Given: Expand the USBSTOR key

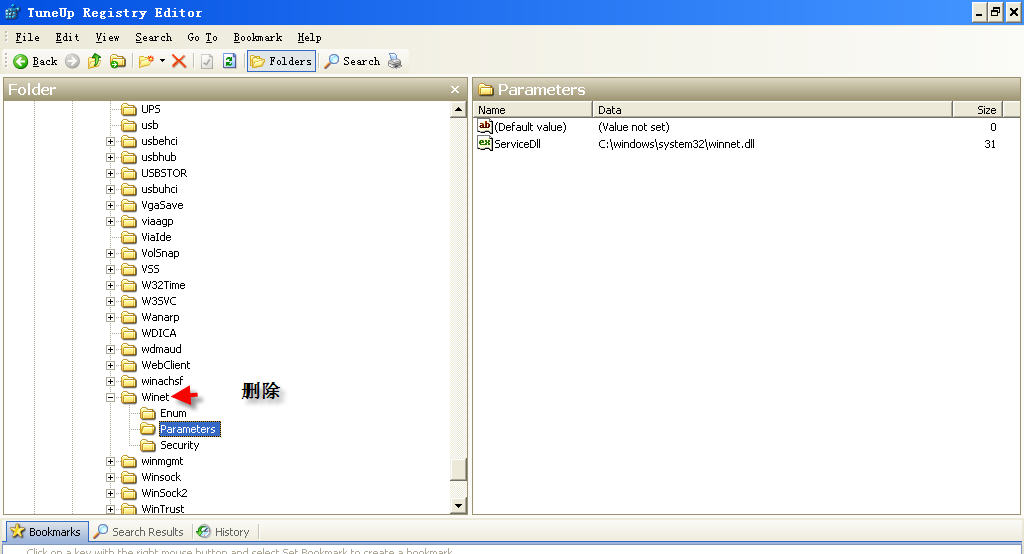Looking at the screenshot, I should pos(110,173).
